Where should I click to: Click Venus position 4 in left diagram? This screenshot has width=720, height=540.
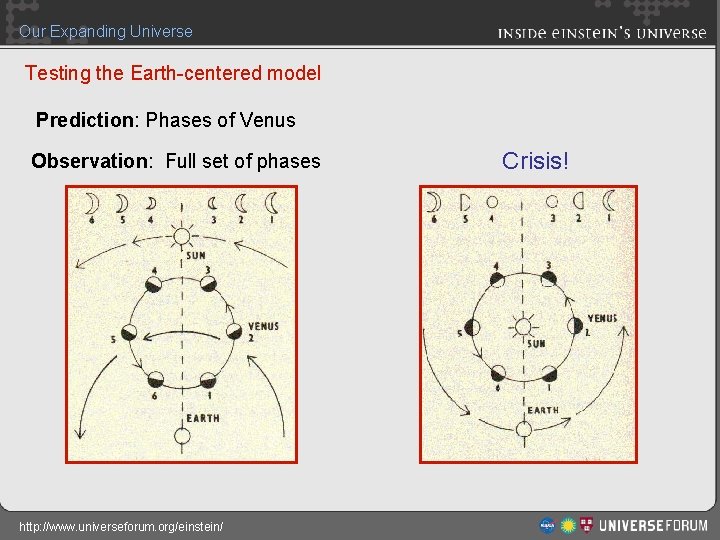pos(153,285)
